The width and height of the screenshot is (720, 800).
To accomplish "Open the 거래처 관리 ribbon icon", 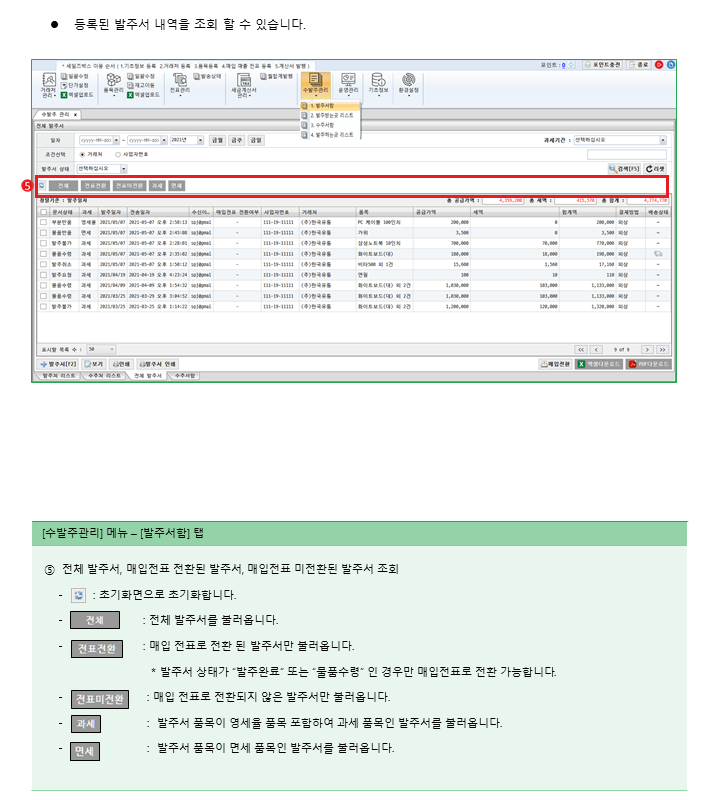I will coord(48,85).
